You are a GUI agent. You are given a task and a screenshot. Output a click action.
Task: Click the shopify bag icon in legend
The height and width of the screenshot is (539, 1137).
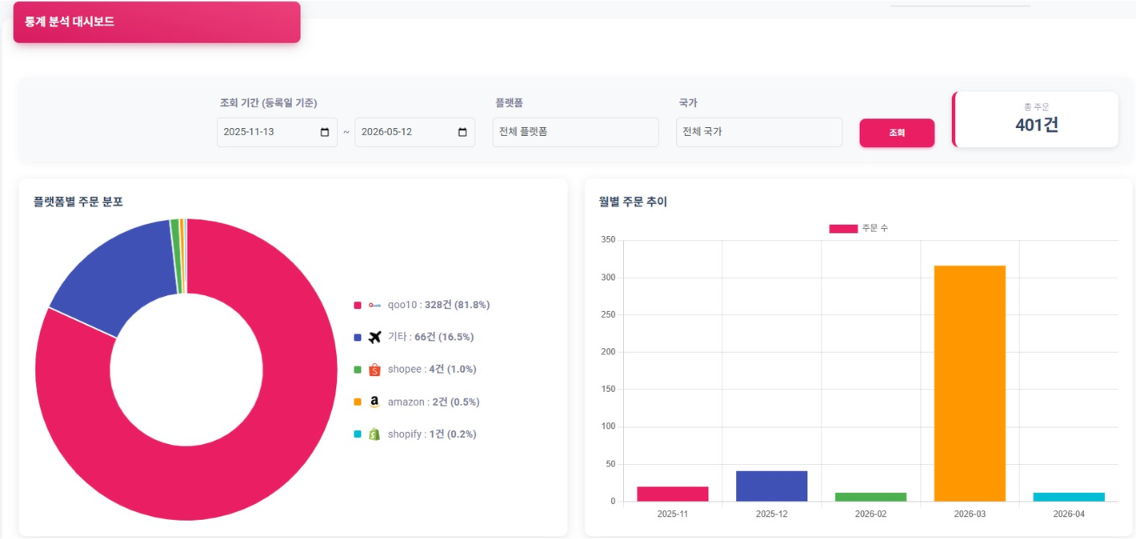(x=375, y=434)
